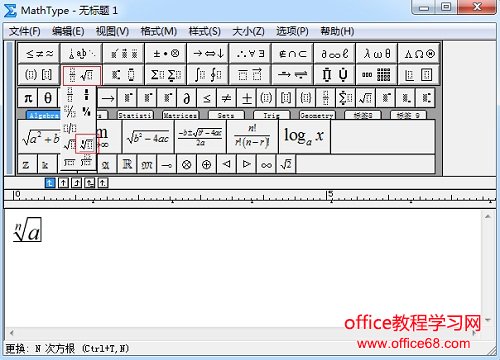
Task: Insert the single ≠ symbol button
Action: click(227, 98)
